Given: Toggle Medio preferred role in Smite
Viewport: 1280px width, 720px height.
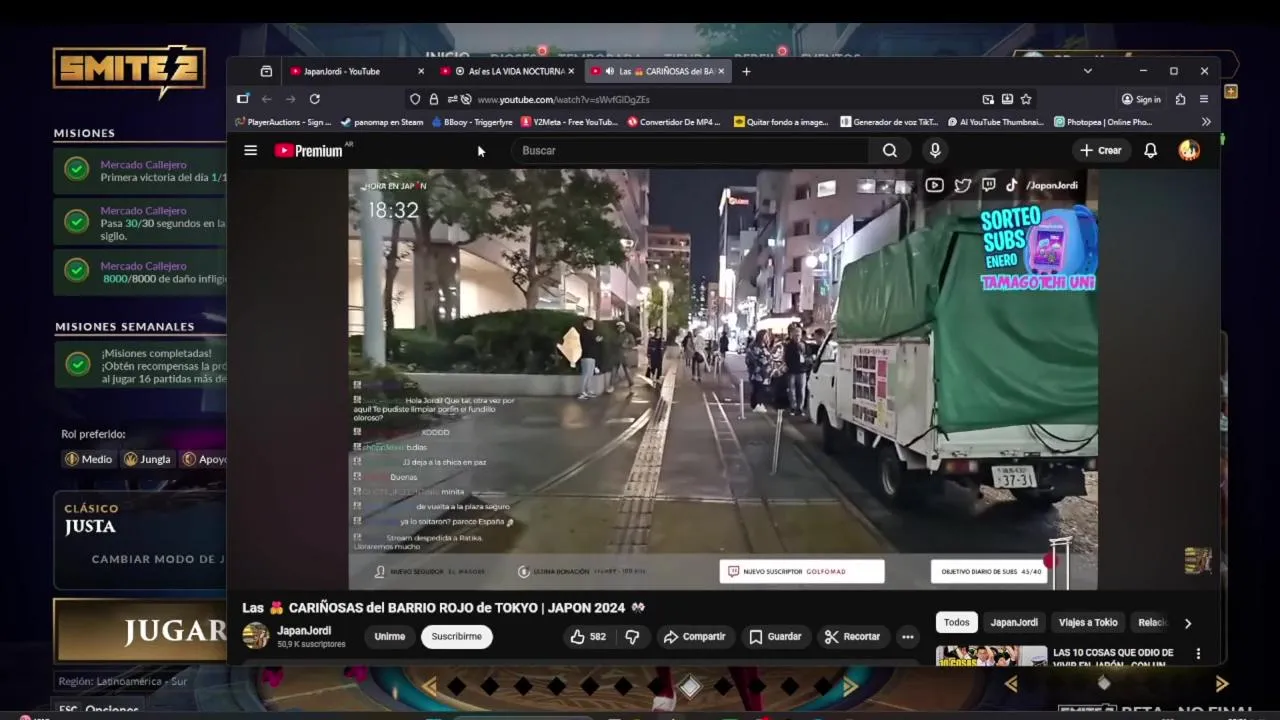Looking at the screenshot, I should tap(89, 459).
